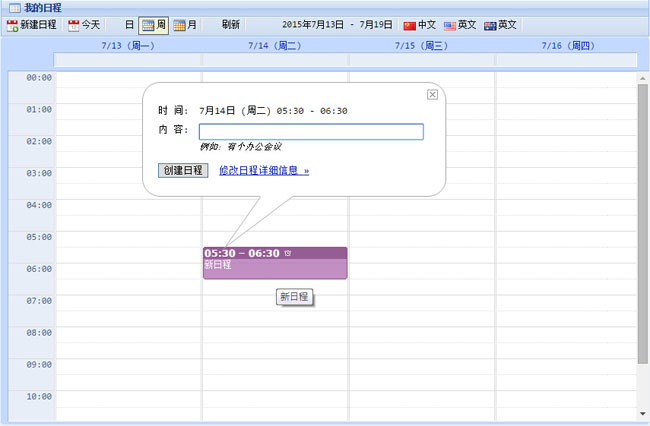Click the 7/16 (周四) 08:00 time slot
Screen dimensions: 650x426
click(x=565, y=340)
